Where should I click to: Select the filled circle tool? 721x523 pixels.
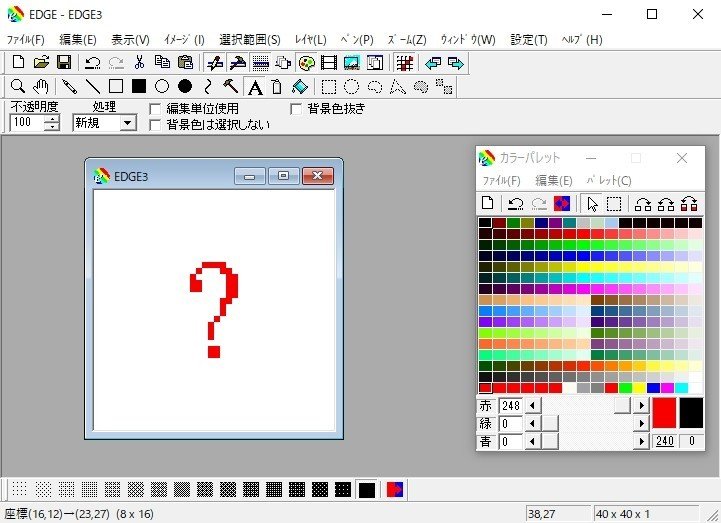[x=185, y=86]
